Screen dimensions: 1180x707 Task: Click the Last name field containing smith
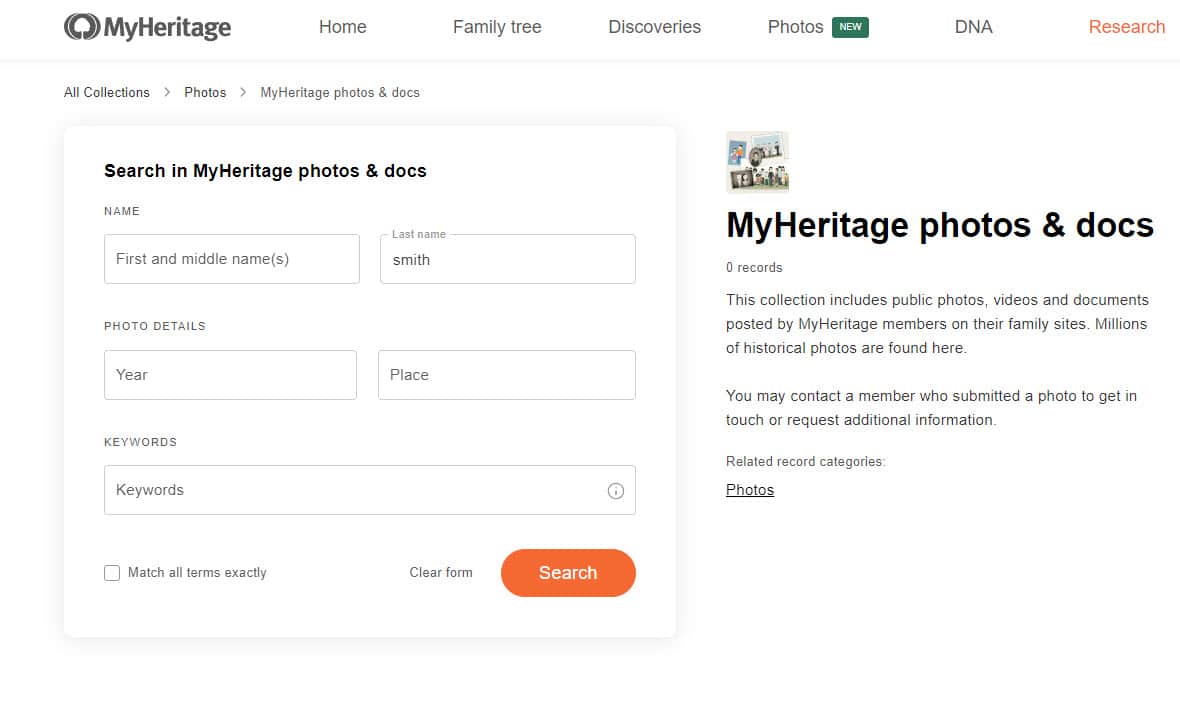(508, 259)
